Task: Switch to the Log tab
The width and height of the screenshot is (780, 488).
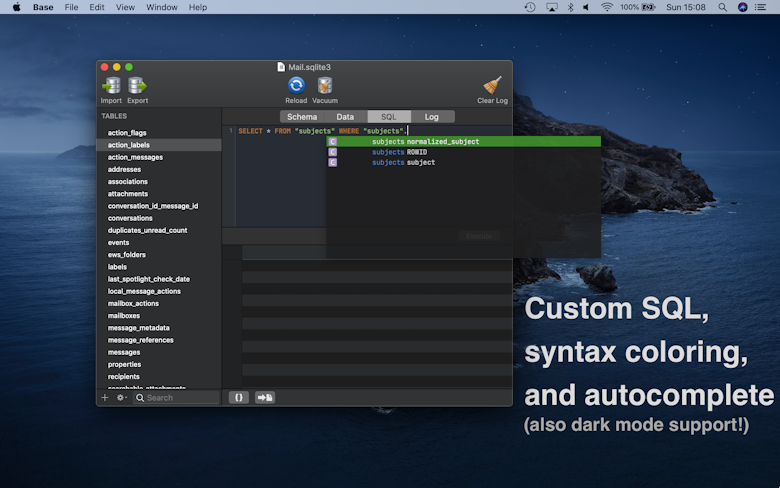Action: click(x=432, y=117)
